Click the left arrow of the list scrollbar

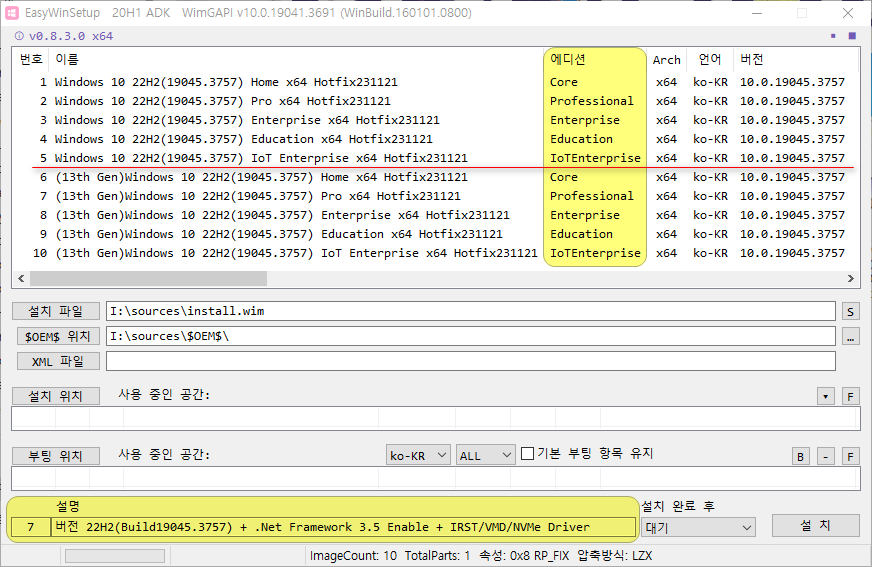coord(21,278)
